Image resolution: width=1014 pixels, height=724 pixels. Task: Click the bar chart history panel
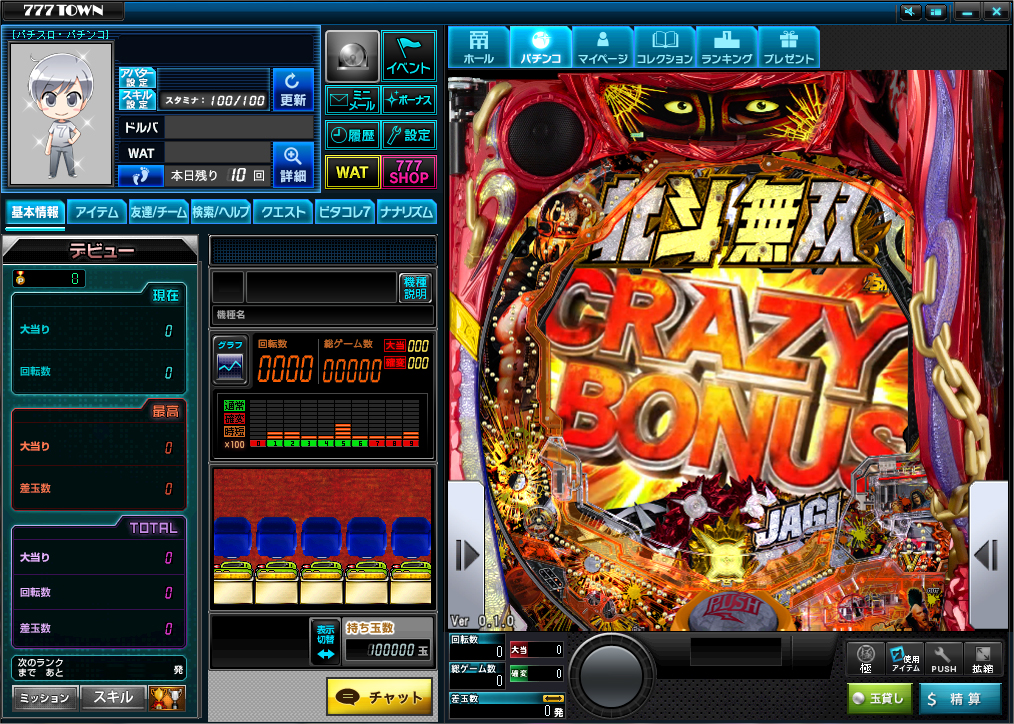click(x=323, y=423)
